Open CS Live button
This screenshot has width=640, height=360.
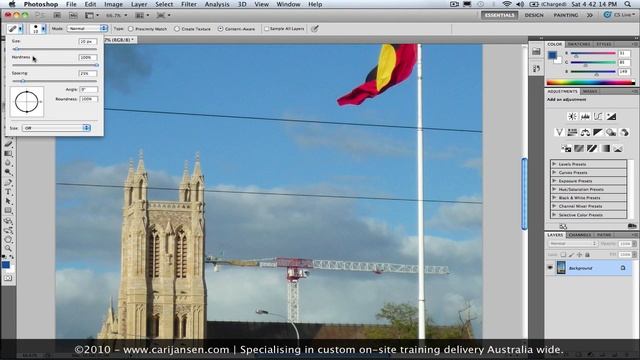pos(620,15)
